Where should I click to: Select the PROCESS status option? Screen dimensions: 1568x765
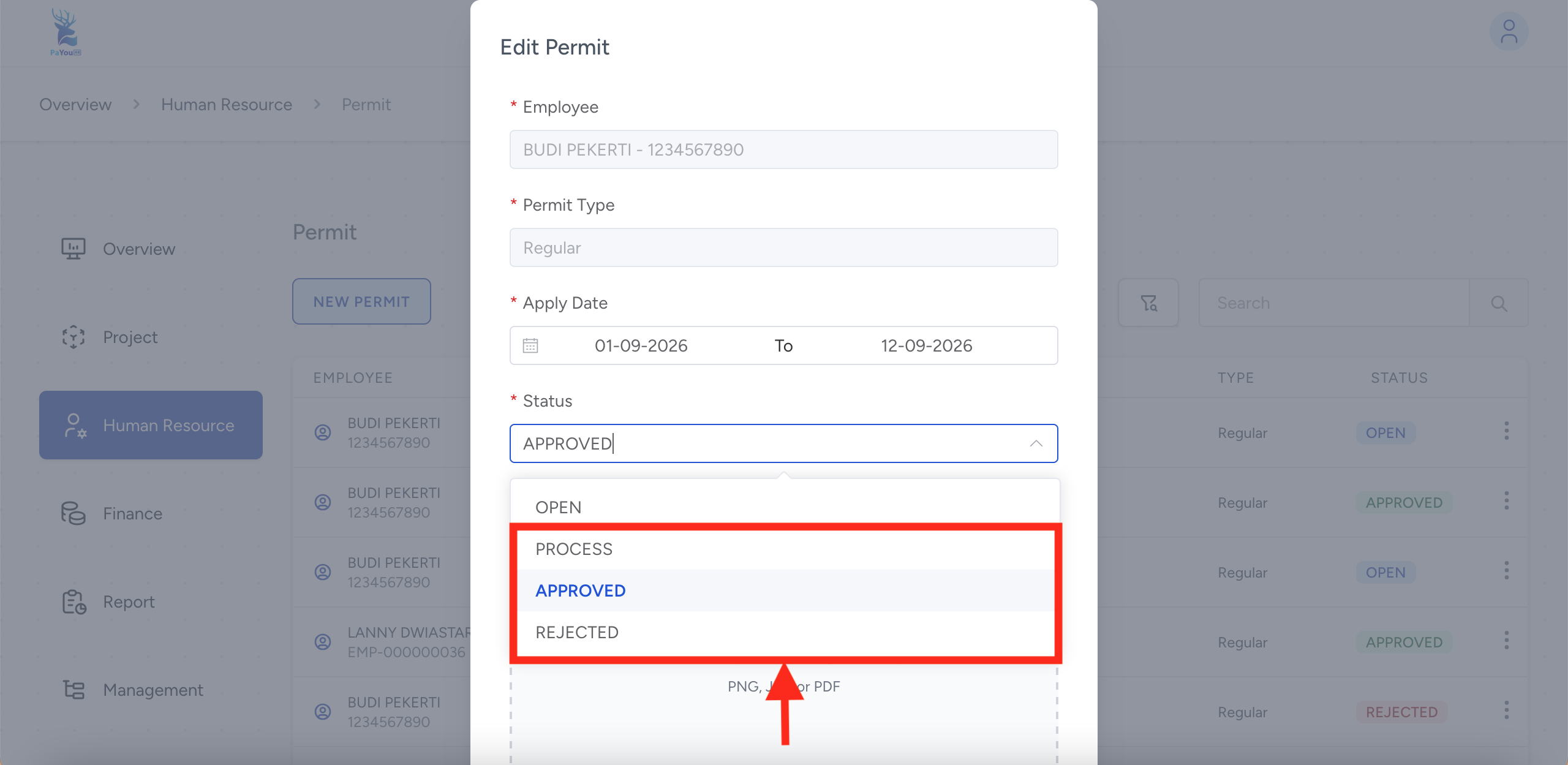[x=574, y=549]
